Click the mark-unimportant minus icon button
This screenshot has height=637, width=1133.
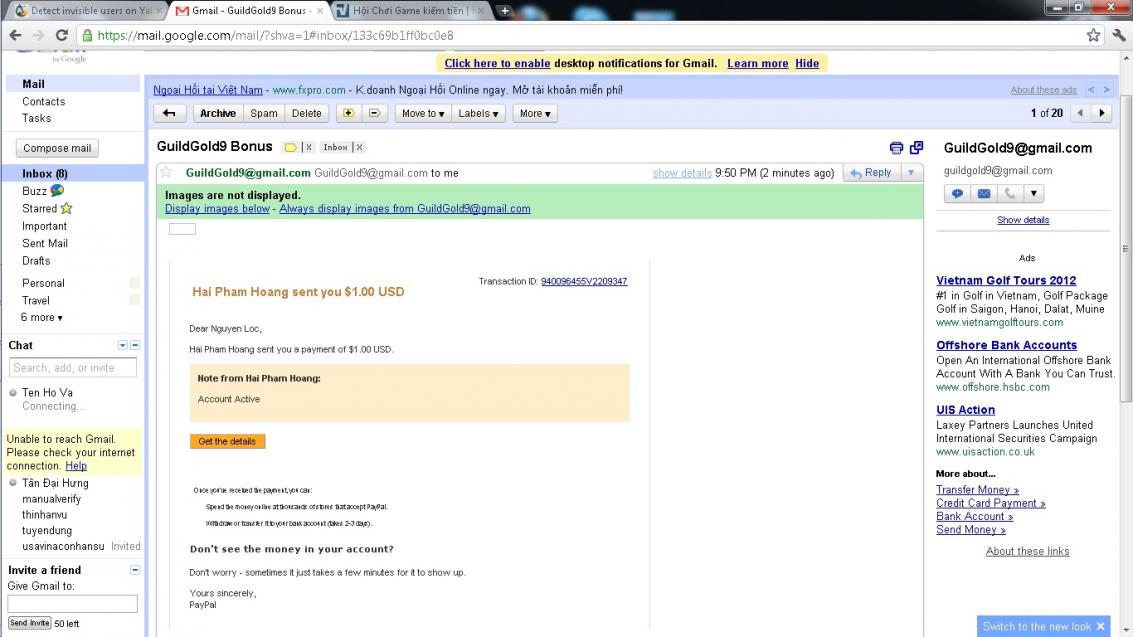click(374, 113)
